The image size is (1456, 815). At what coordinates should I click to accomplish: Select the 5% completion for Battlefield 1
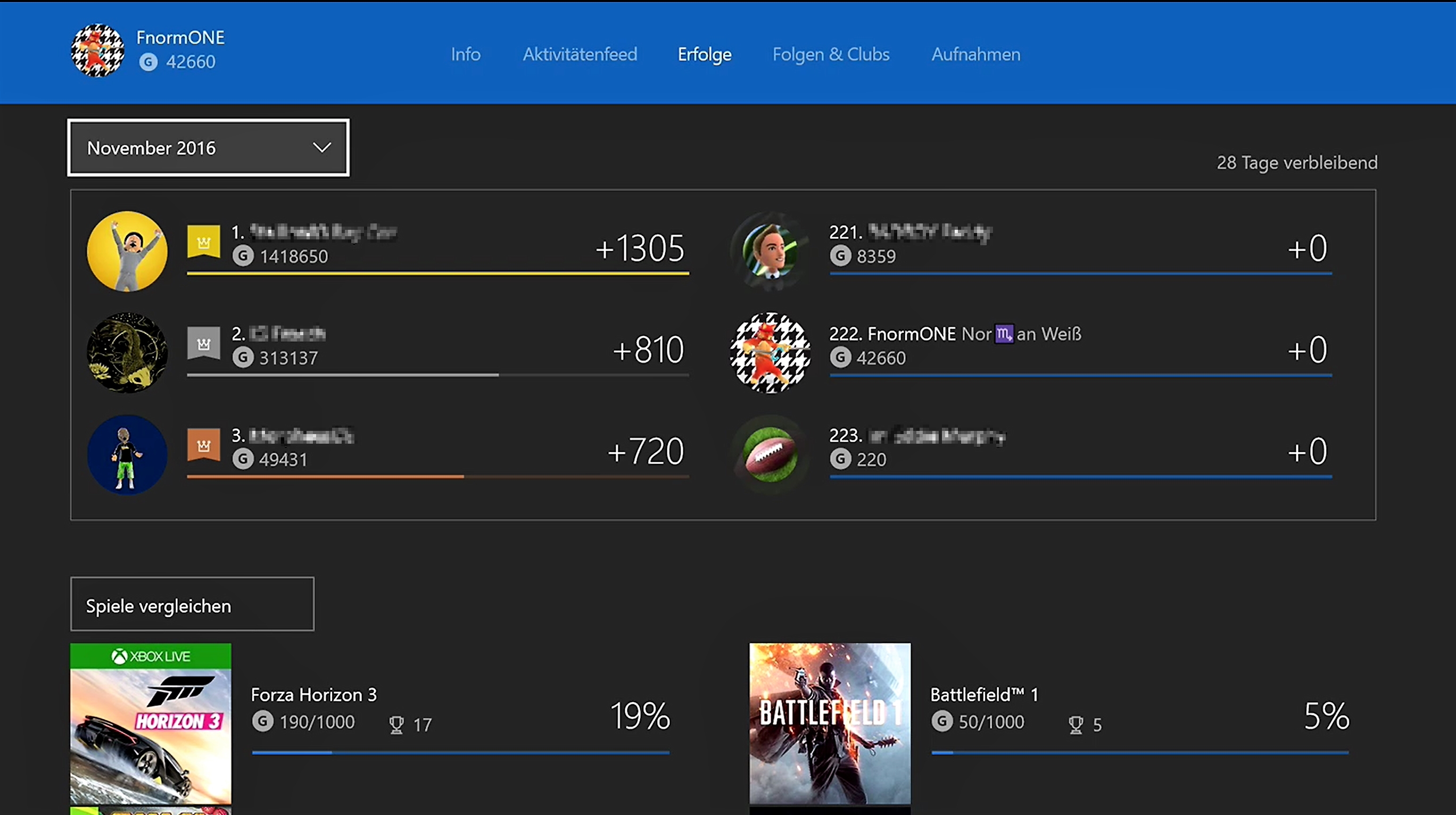1327,716
